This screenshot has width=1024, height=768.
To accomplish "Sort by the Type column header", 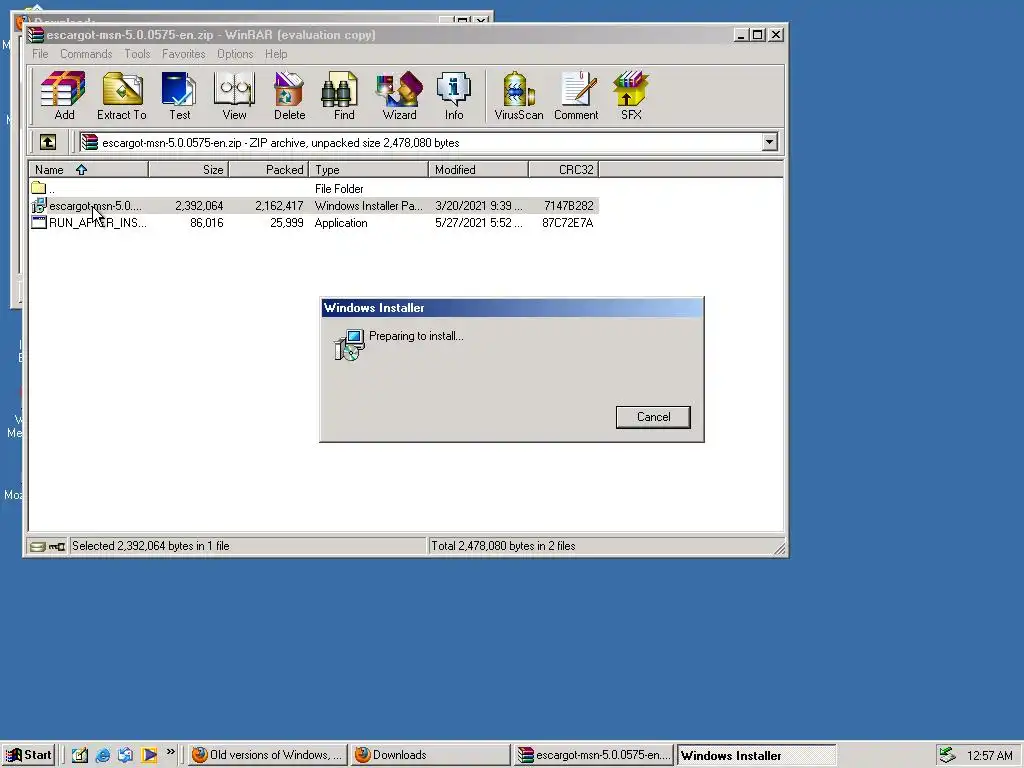I will tap(368, 170).
